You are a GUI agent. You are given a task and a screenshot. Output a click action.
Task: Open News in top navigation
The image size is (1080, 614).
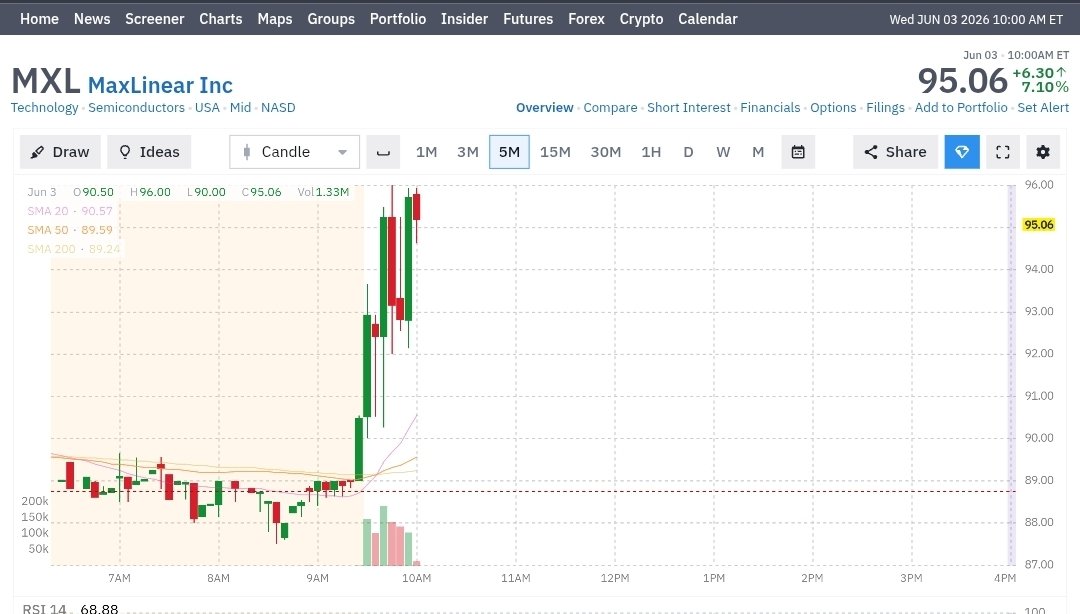point(92,19)
